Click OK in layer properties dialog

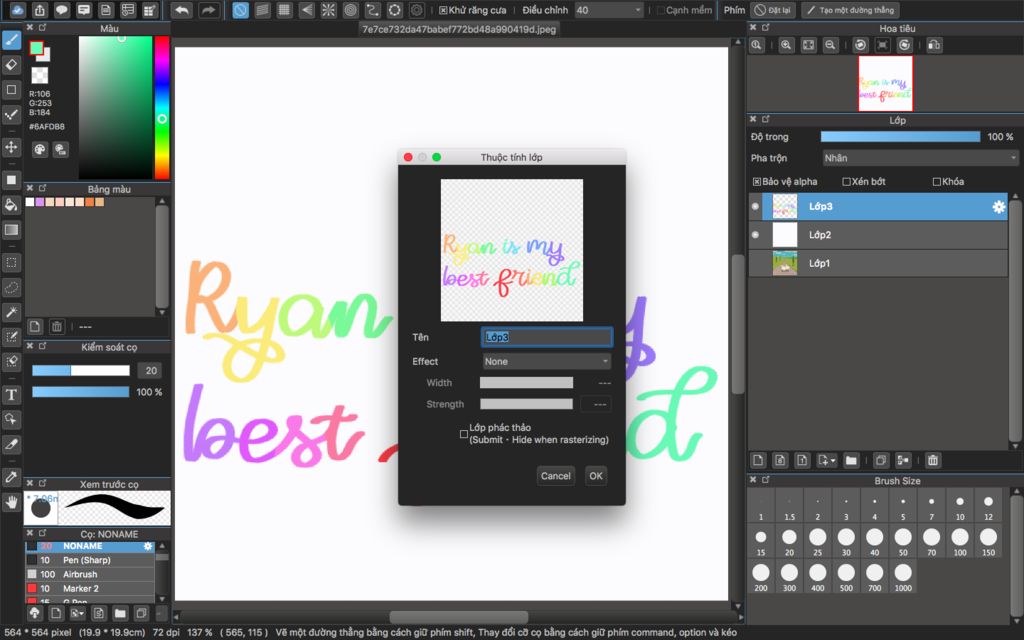tap(596, 476)
